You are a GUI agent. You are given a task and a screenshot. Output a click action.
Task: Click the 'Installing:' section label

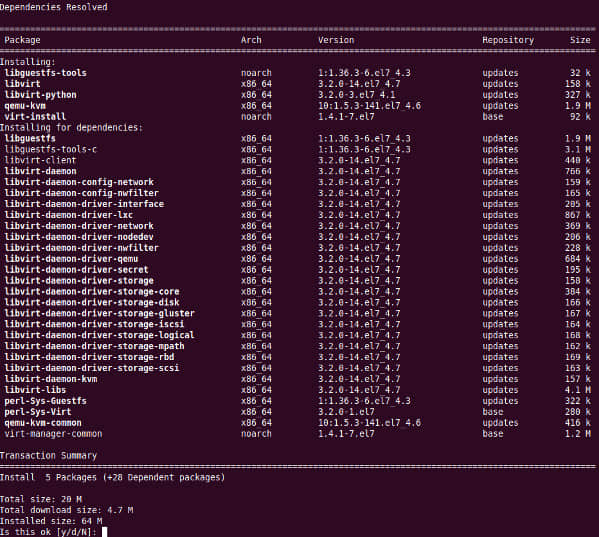click(x=28, y=62)
